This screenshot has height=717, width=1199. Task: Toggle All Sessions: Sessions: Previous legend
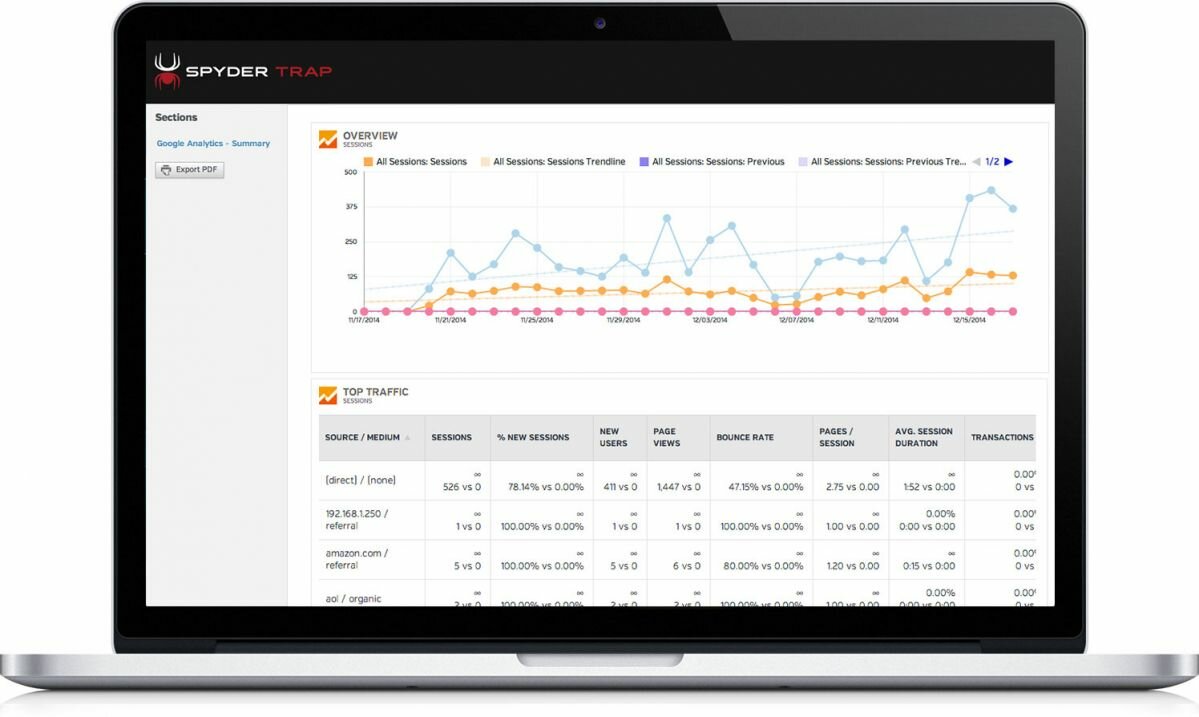(x=712, y=161)
